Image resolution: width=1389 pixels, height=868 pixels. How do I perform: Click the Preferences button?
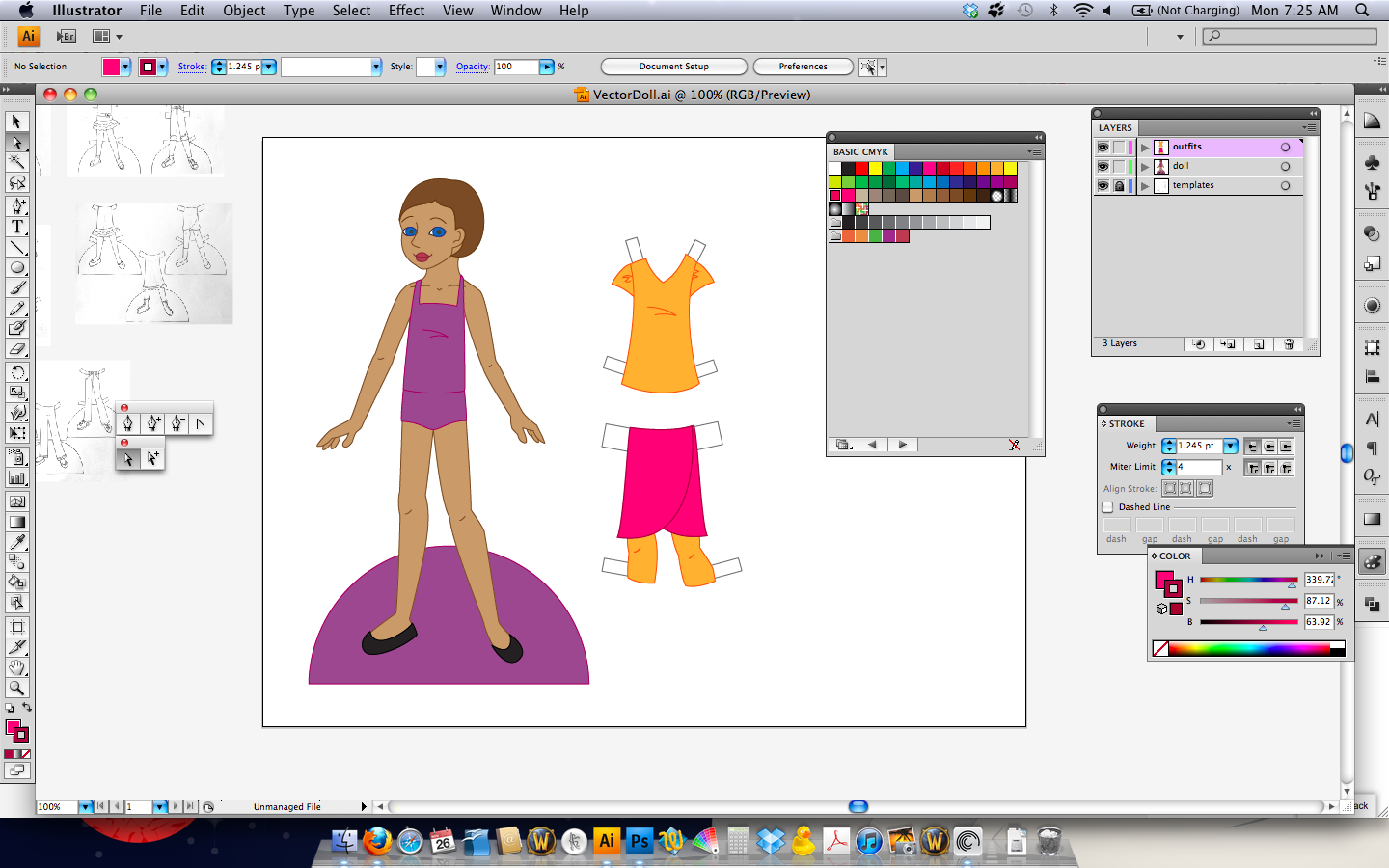803,67
